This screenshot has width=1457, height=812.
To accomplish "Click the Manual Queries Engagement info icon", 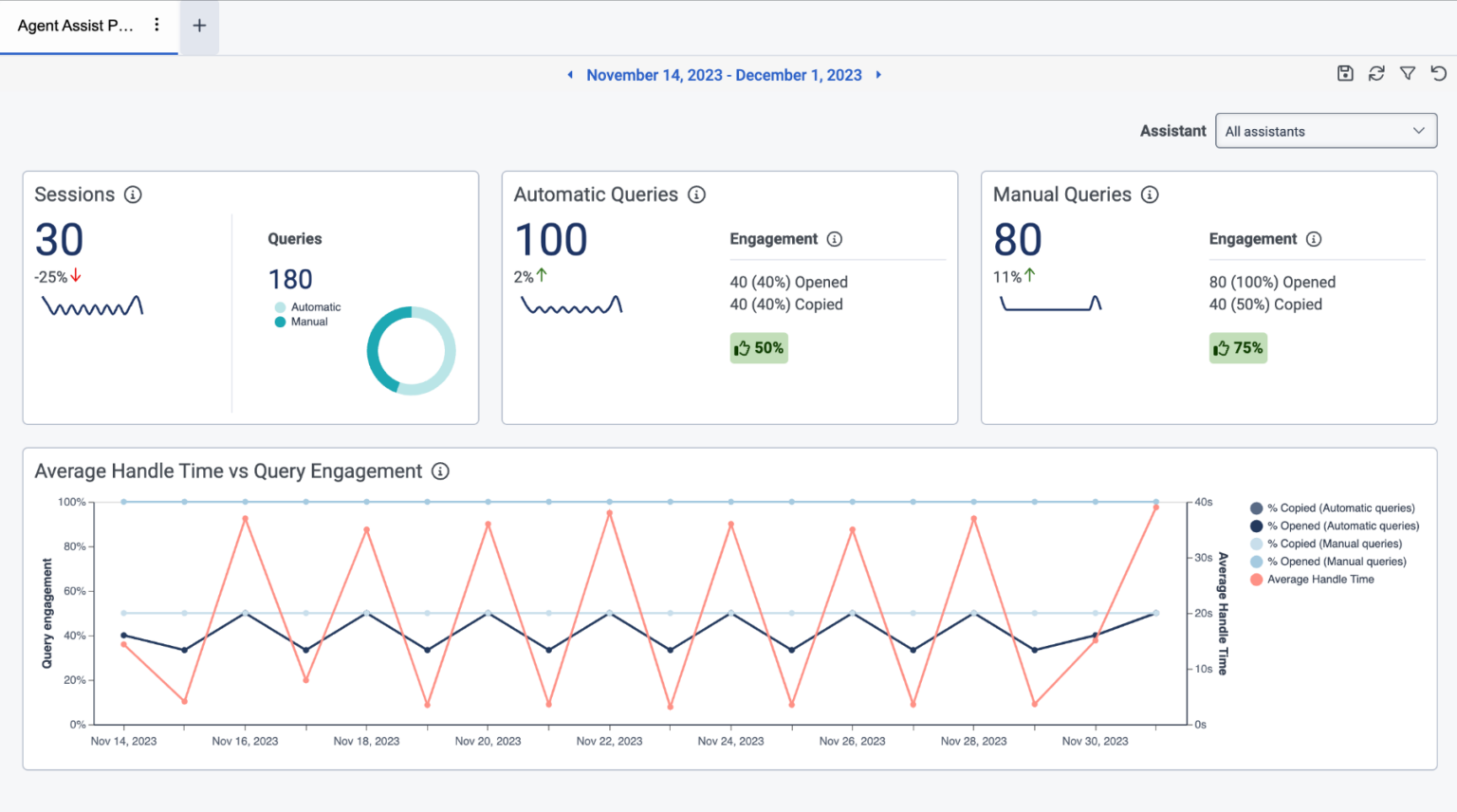I will [1314, 239].
